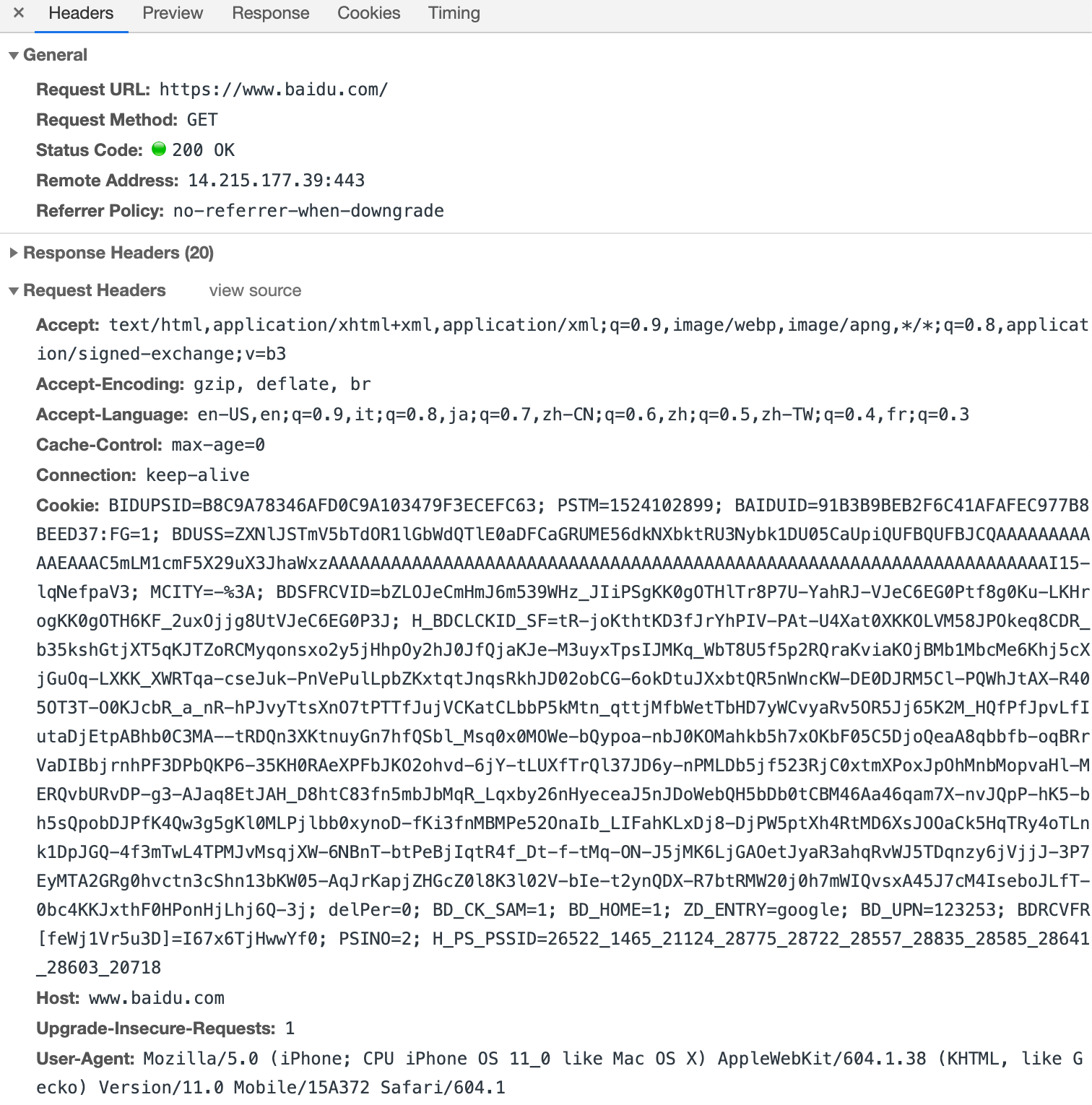Open the Response tab
Screen dimensions: 1092x1105
tap(270, 13)
